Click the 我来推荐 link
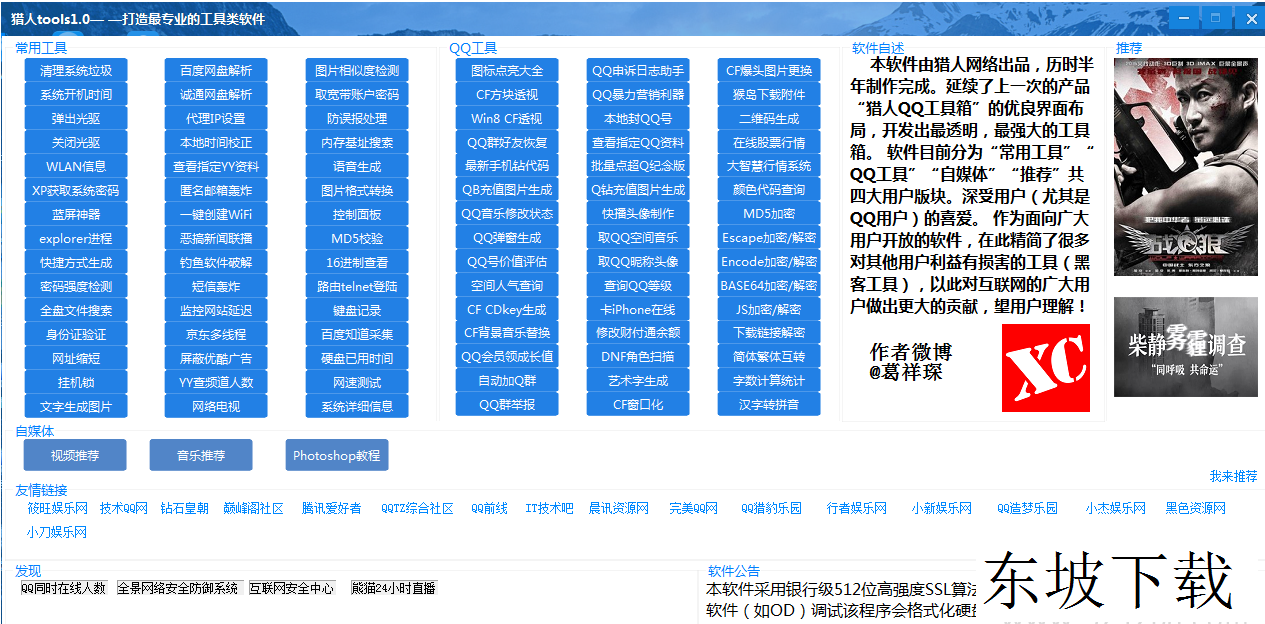The height and width of the screenshot is (624, 1265). (1233, 476)
